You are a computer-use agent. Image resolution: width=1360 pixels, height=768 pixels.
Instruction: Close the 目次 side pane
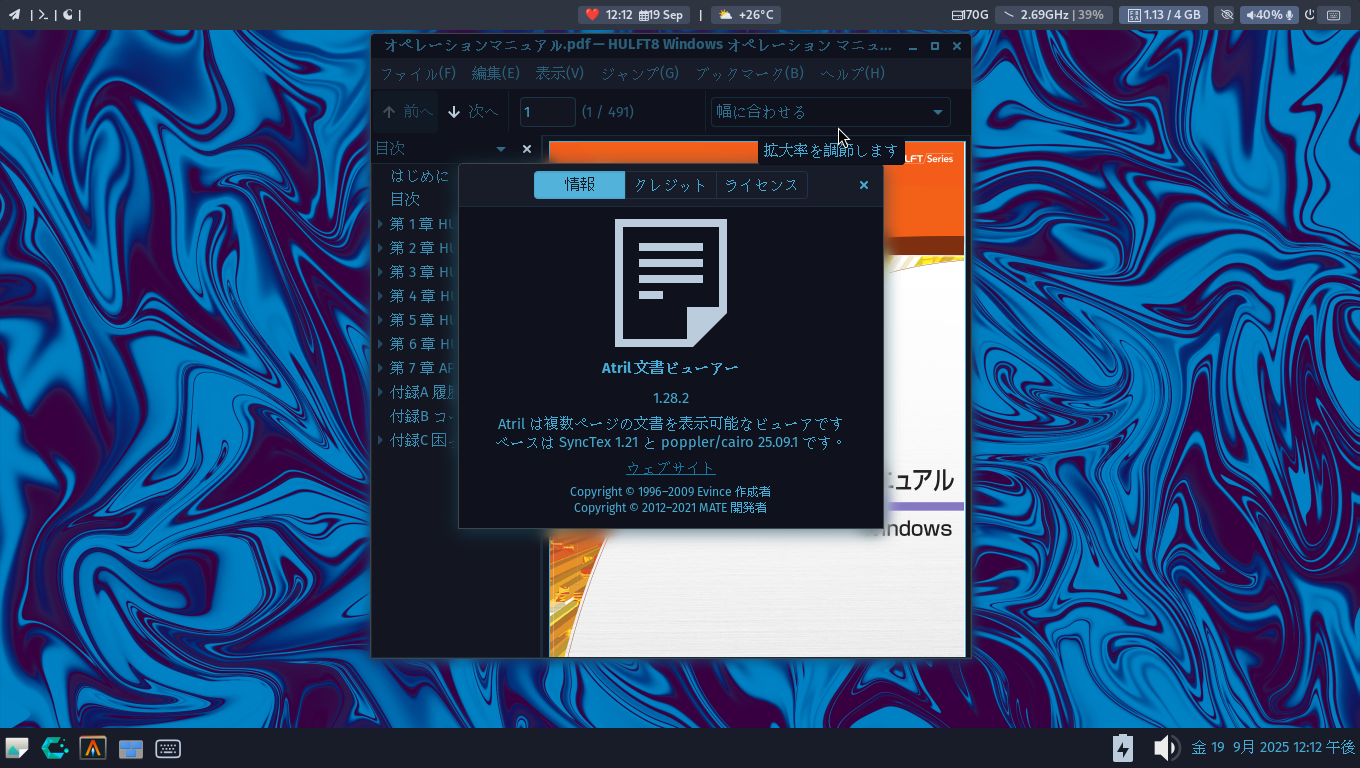(527, 149)
